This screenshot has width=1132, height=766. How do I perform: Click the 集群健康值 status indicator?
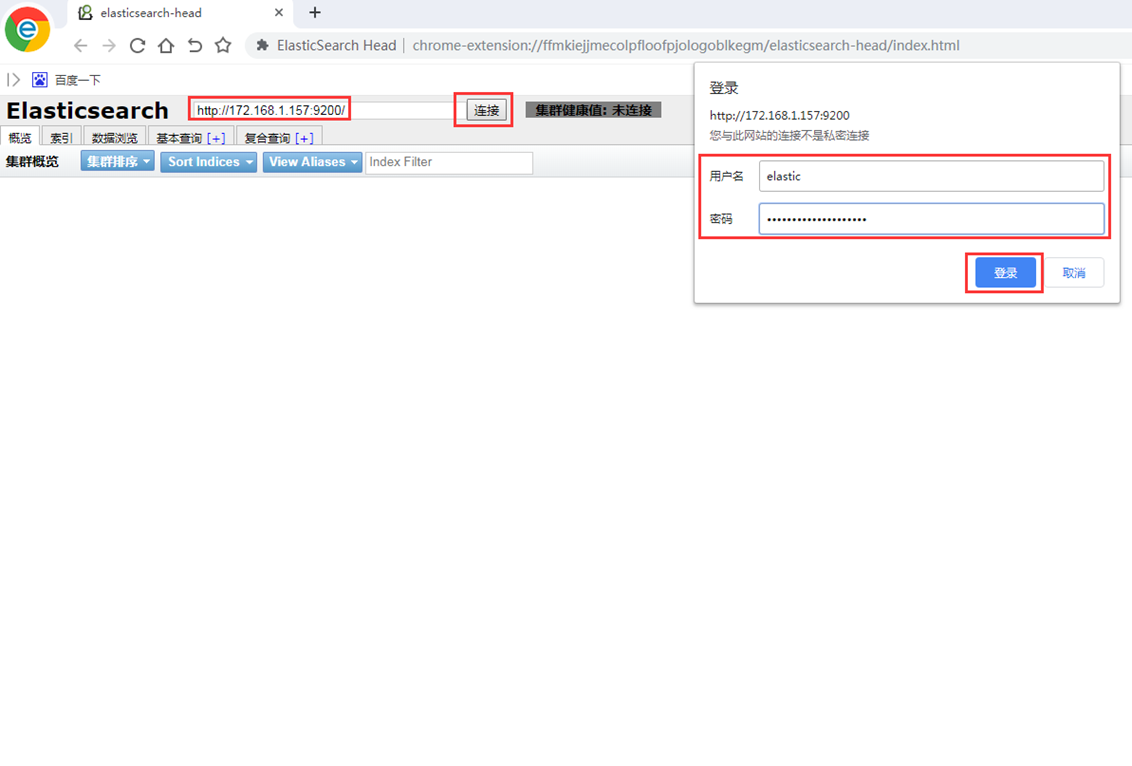(x=593, y=110)
